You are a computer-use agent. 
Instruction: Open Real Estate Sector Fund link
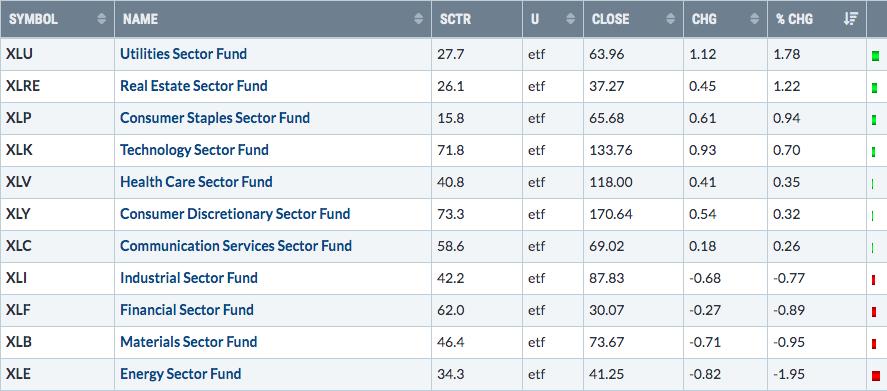tap(193, 86)
